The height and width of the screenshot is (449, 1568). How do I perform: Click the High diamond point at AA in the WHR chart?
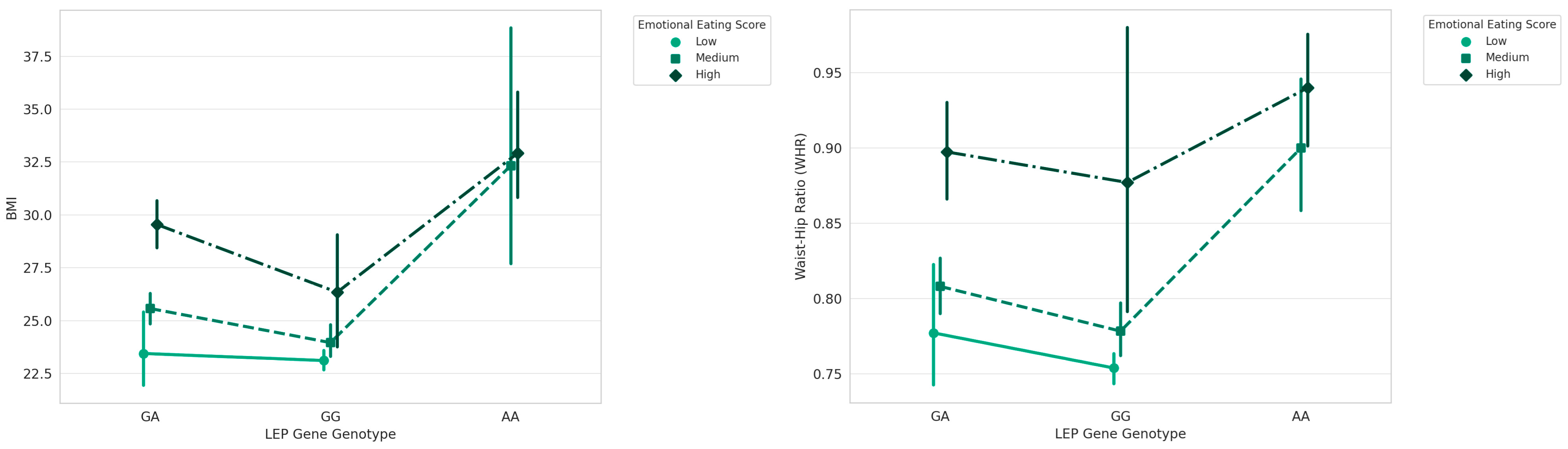[1307, 88]
